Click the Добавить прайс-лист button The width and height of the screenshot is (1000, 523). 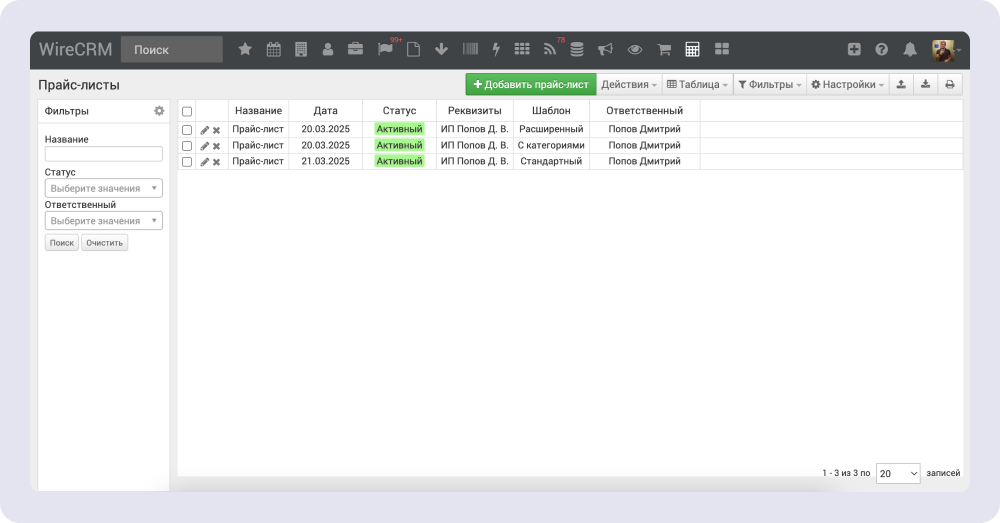[x=530, y=85]
